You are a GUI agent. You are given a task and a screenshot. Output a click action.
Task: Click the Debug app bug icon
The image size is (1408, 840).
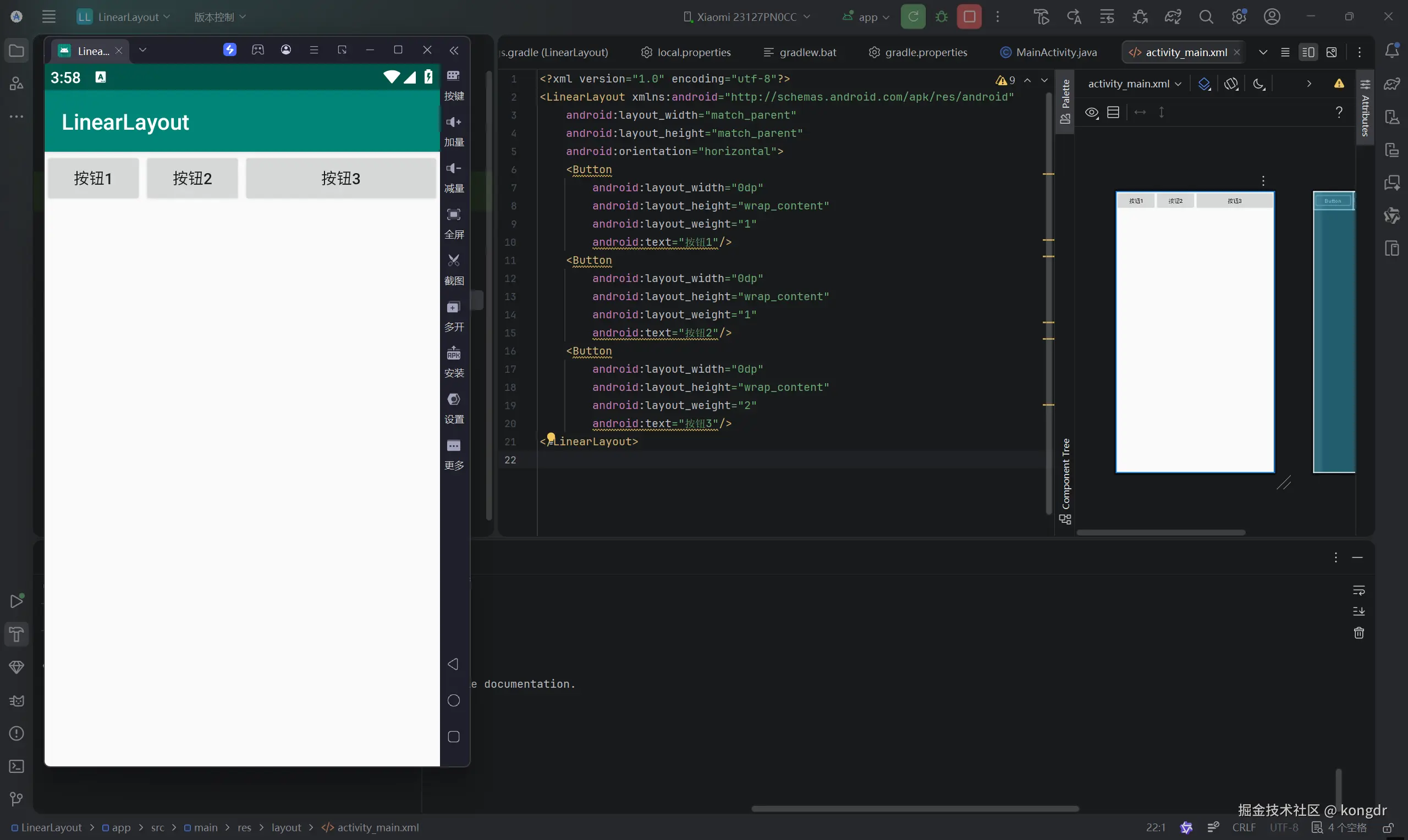click(942, 17)
